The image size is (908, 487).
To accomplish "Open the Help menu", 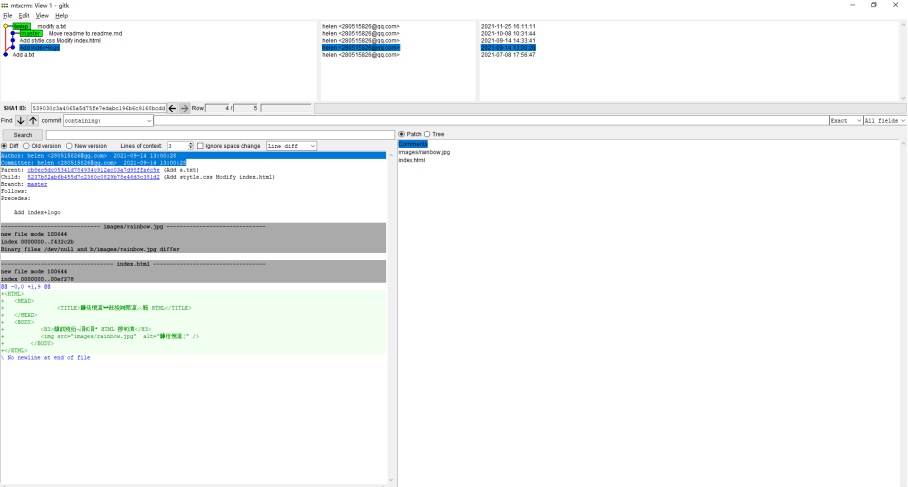I will click(61, 16).
